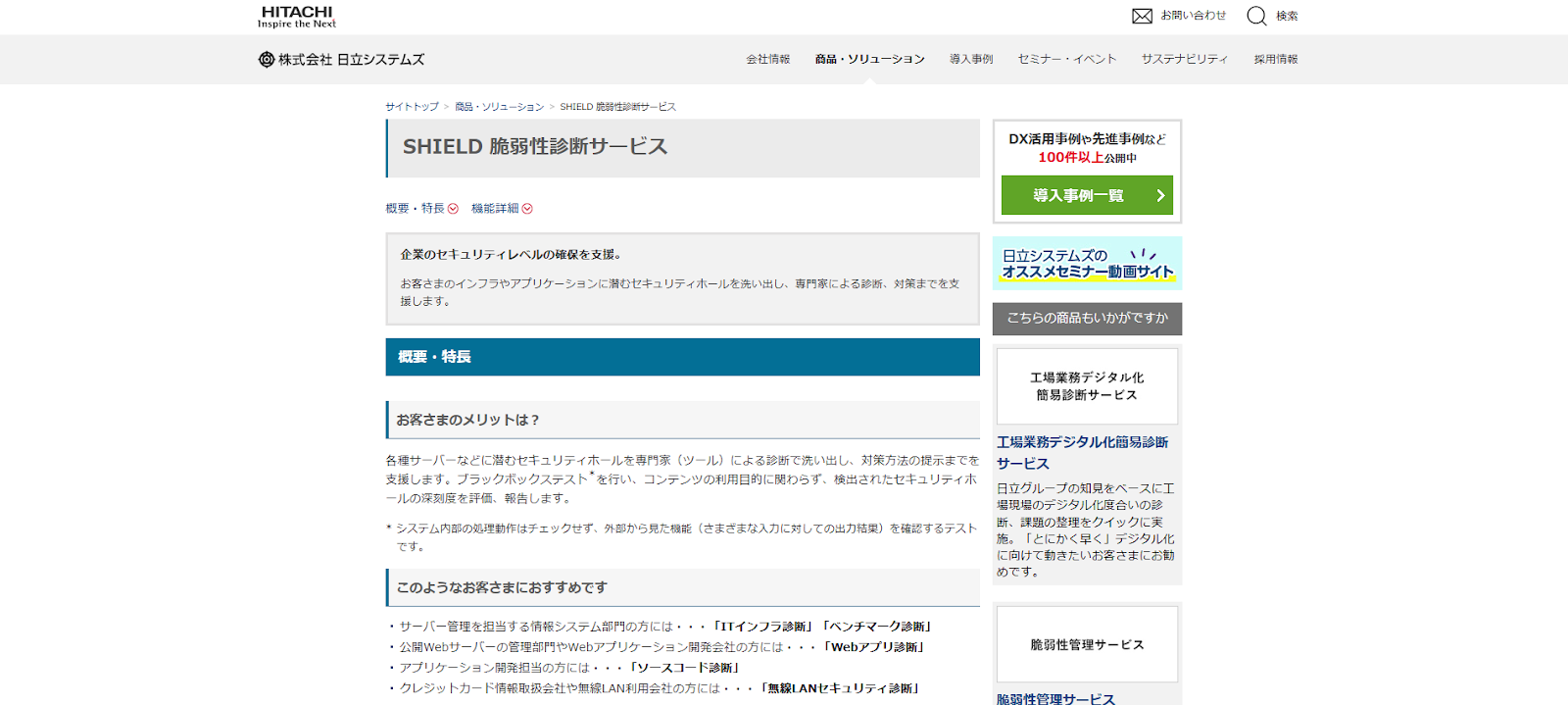Viewport: 1568px width, 705px height.
Task: Open 工場業務デジタル化簡易診断サービス blue title link
Action: coord(1083,453)
